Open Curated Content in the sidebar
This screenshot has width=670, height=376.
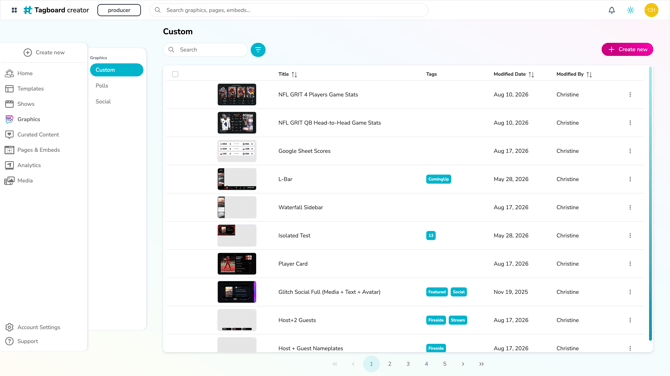[38, 135]
